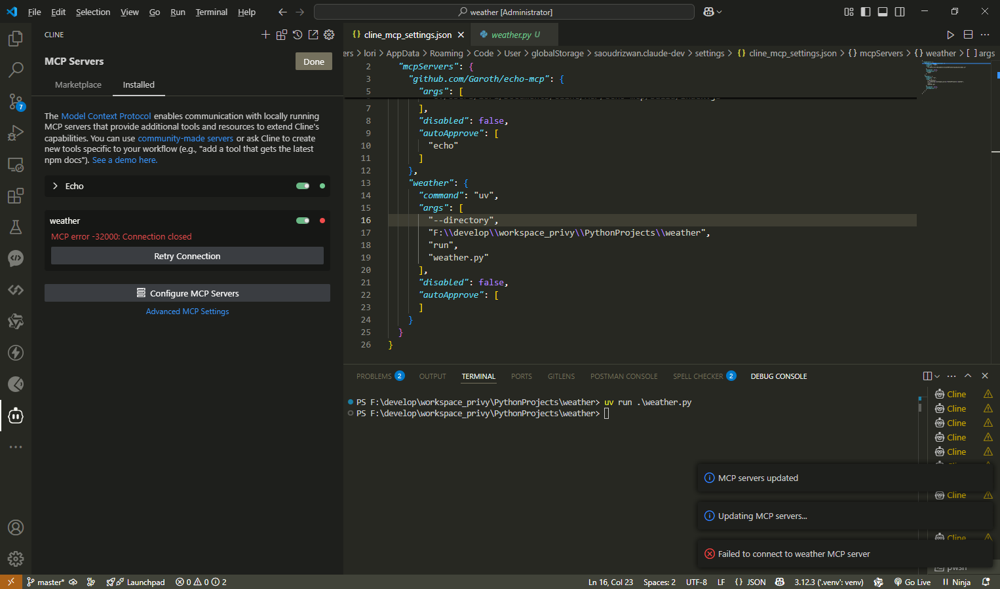The height and width of the screenshot is (589, 1000).
Task: Toggle the primary sidebar layout icon
Action: tap(865, 12)
